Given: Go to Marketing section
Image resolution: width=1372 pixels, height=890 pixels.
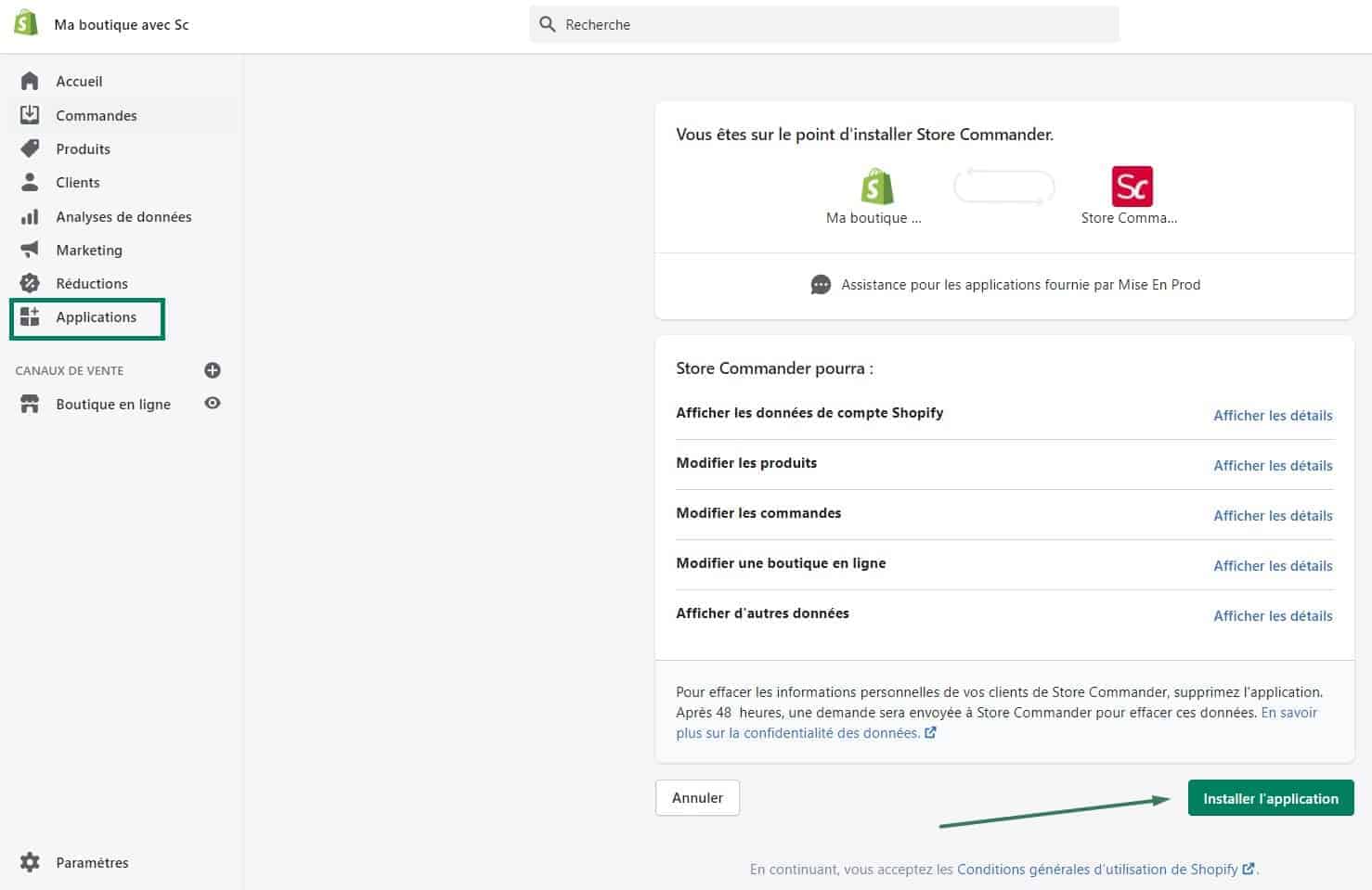Looking at the screenshot, I should [89, 250].
